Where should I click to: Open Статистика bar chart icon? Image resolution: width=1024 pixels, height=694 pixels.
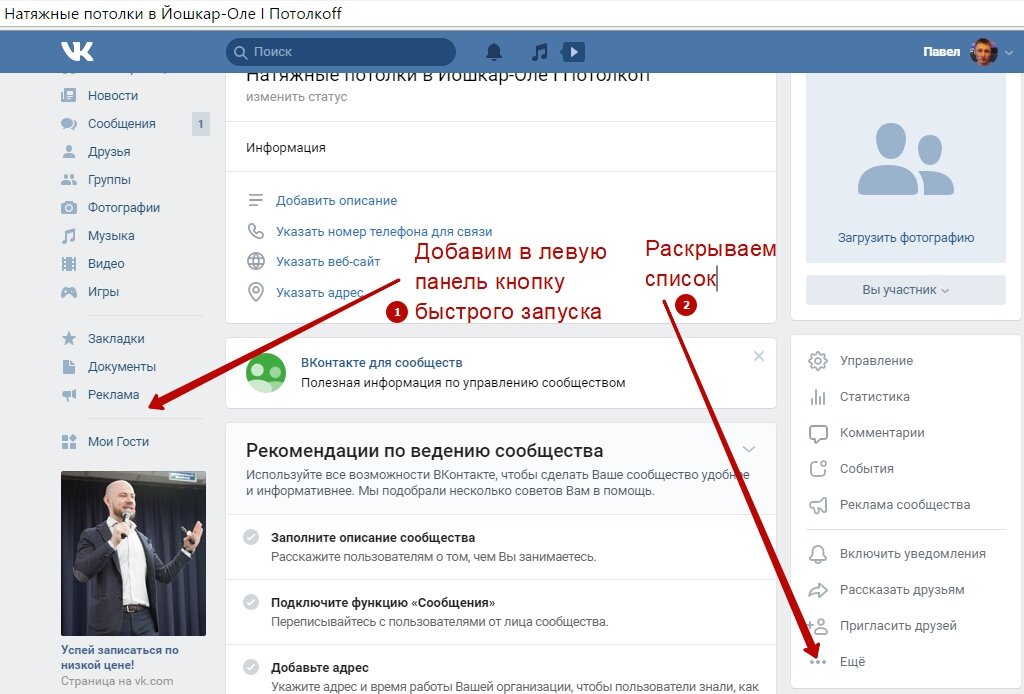pyautogui.click(x=818, y=396)
